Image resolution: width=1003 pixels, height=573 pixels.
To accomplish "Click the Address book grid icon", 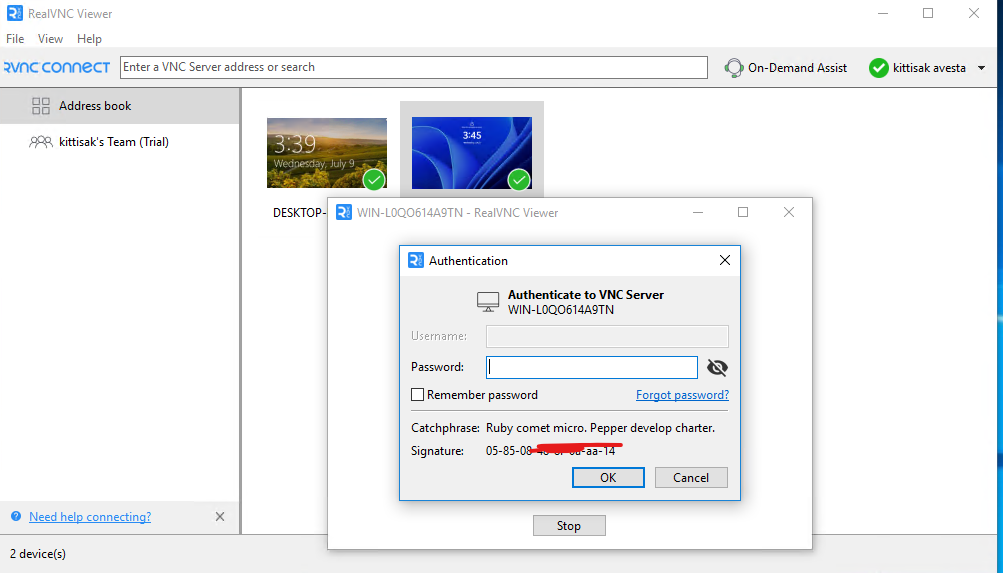I will (x=41, y=106).
